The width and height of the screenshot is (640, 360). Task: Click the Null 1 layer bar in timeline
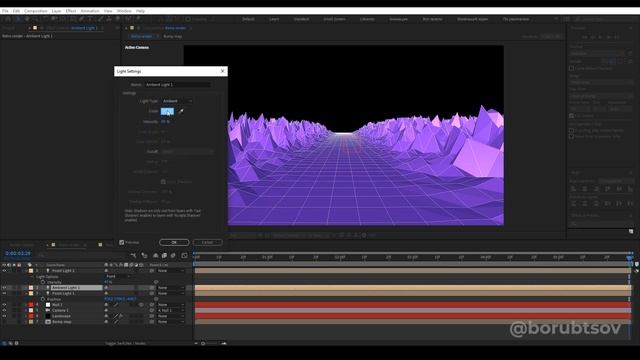(413, 305)
